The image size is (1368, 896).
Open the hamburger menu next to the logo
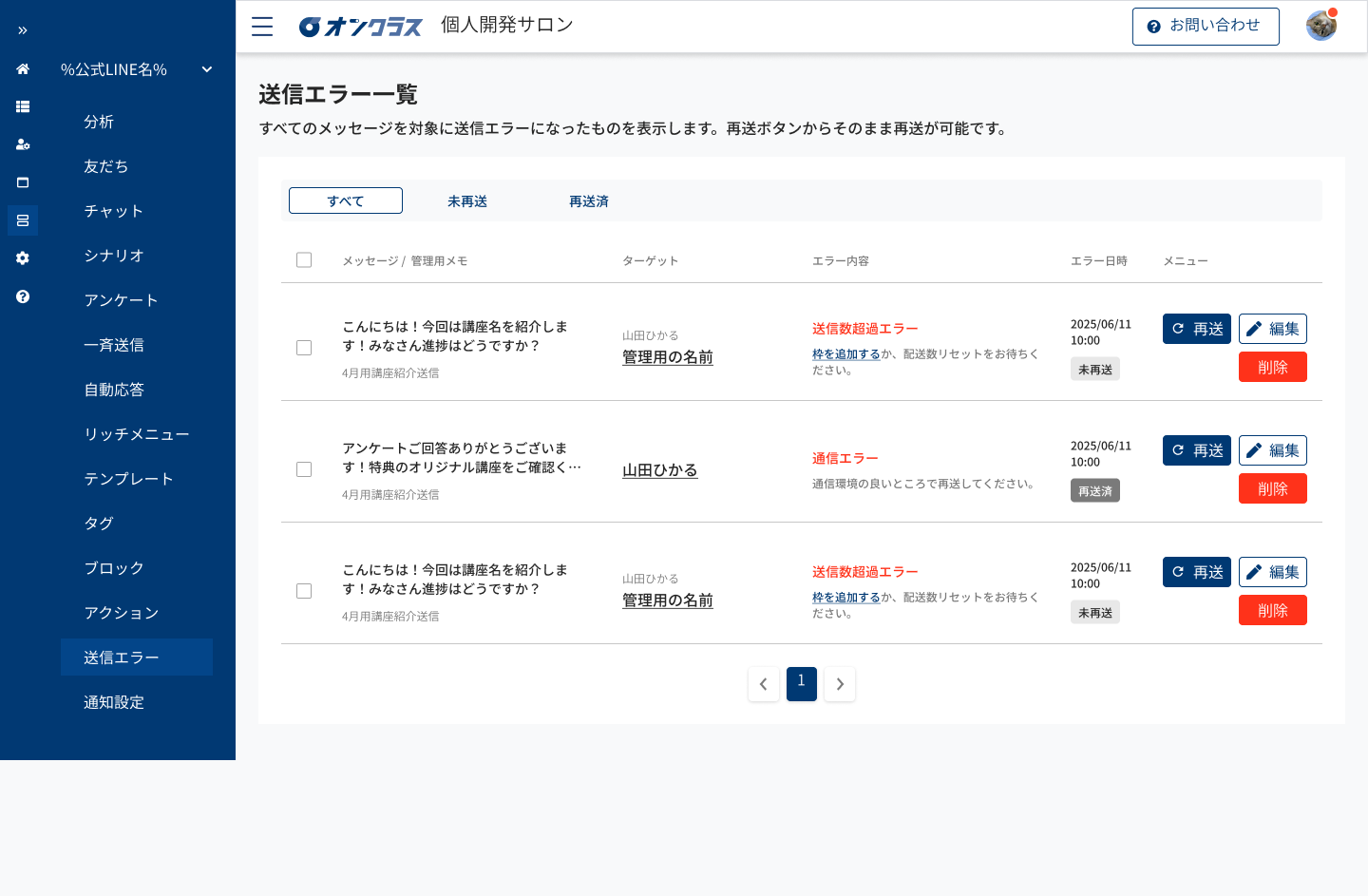[x=261, y=26]
